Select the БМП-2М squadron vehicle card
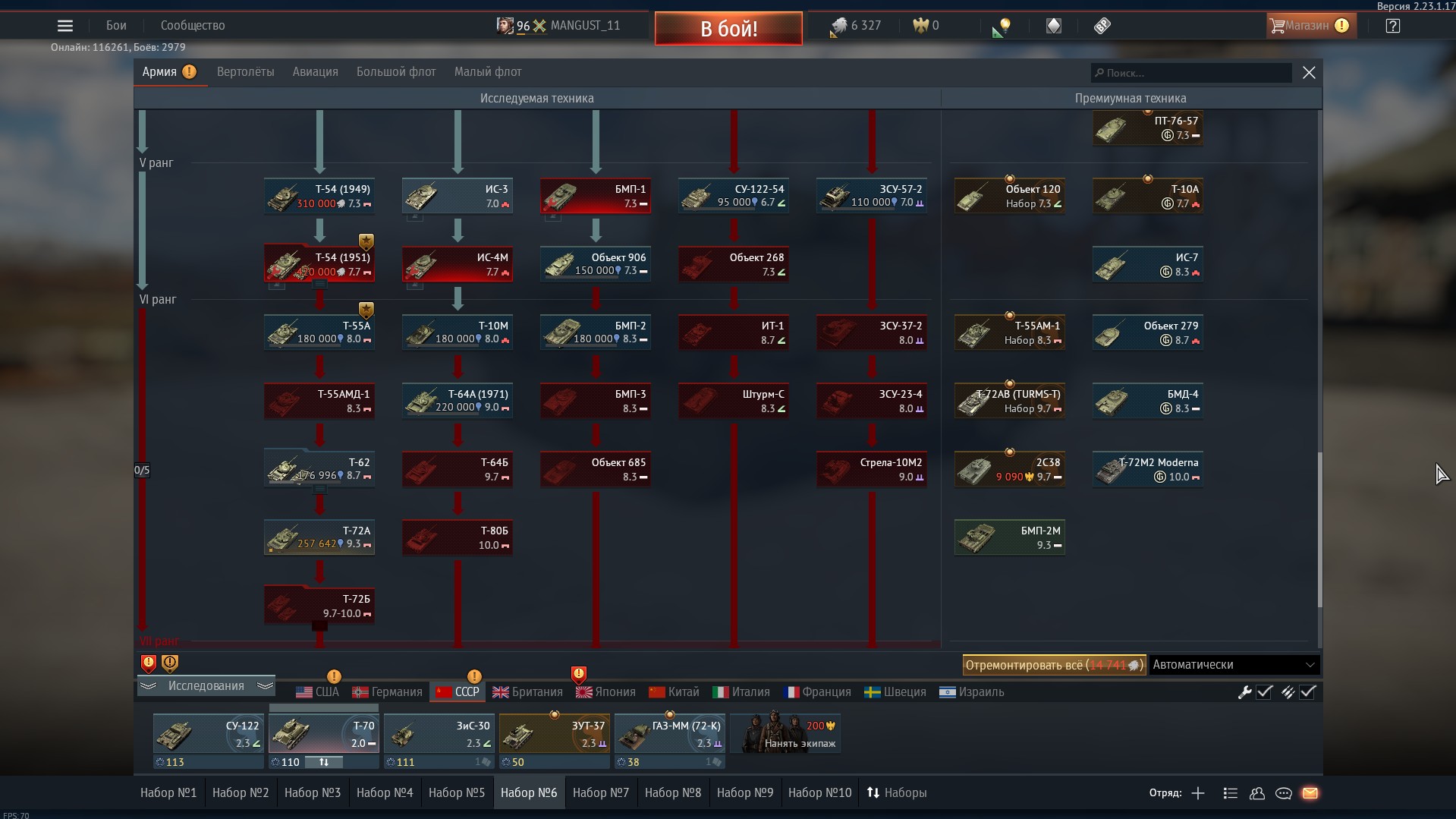1456x819 pixels. (x=1010, y=537)
